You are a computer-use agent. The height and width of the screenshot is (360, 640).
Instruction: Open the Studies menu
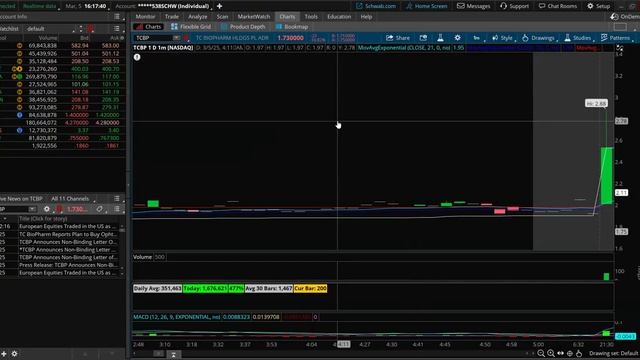click(x=578, y=38)
